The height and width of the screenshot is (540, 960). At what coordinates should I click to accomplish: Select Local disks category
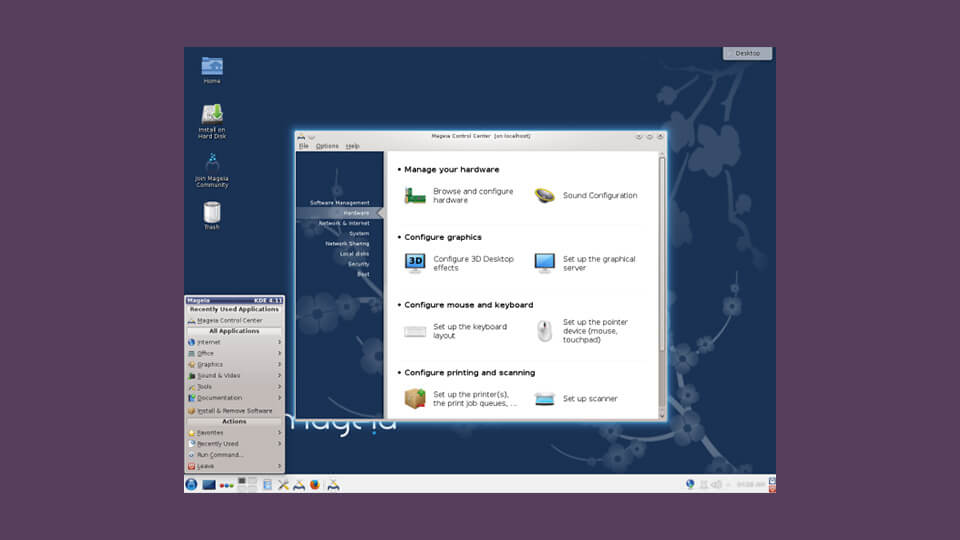(354, 254)
